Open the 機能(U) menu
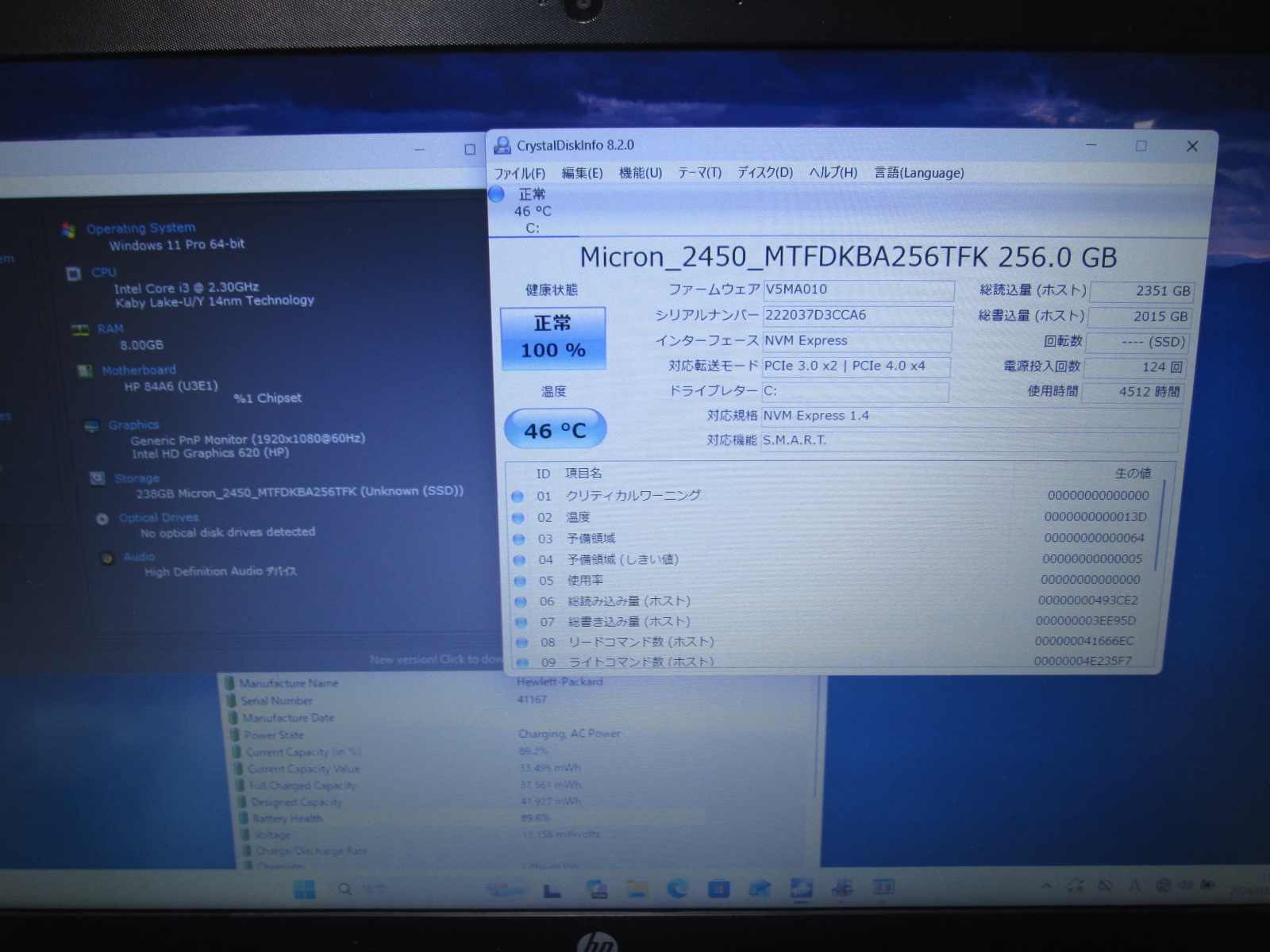 point(640,173)
